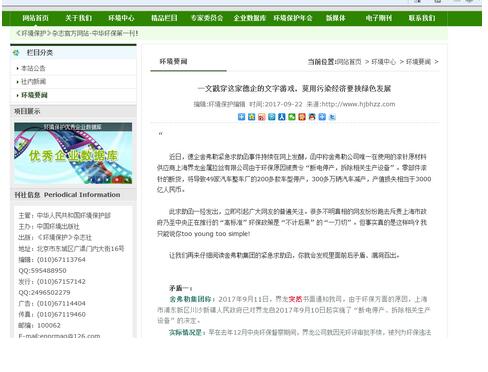Select 电子期刊 from the navigation bar

(379, 18)
